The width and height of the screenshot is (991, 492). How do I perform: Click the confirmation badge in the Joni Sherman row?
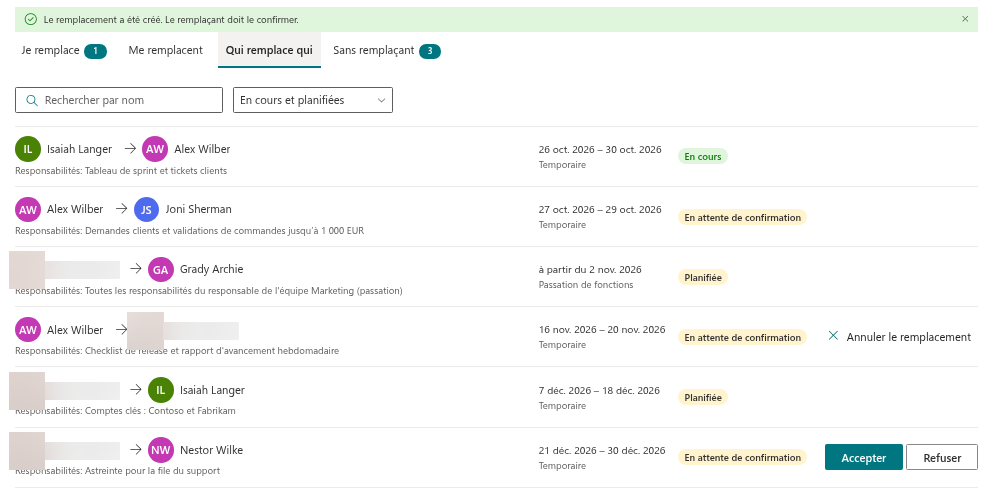point(743,217)
